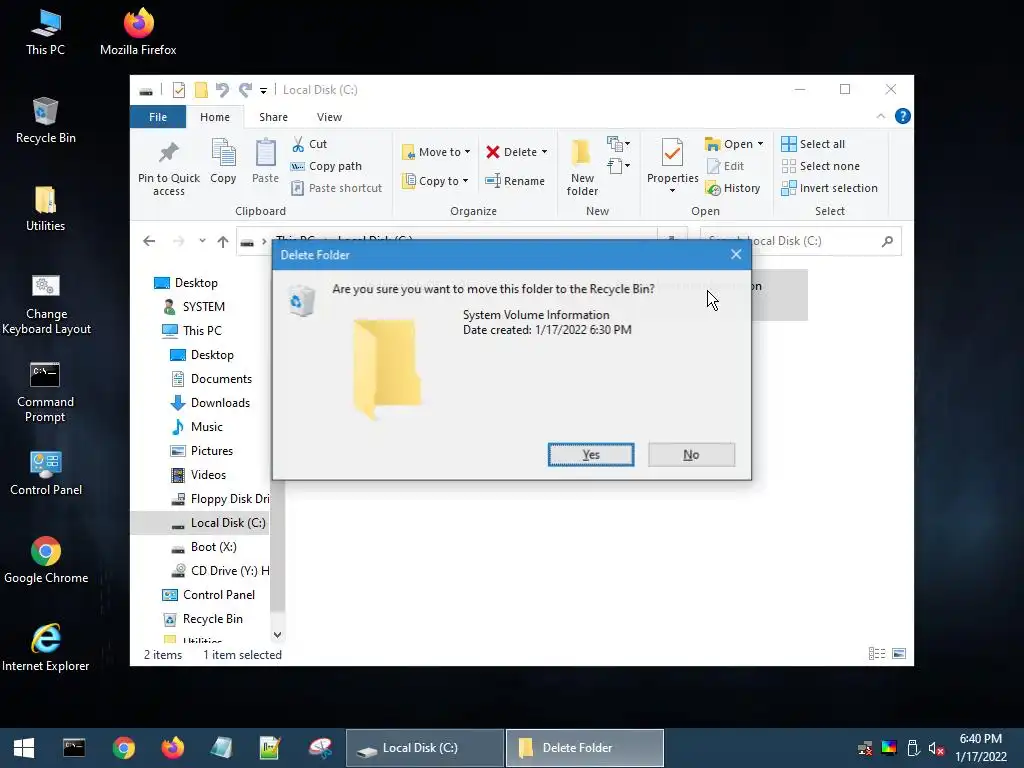Viewport: 1024px width, 768px height.
Task: Open the Move to dropdown
Action: point(436,152)
